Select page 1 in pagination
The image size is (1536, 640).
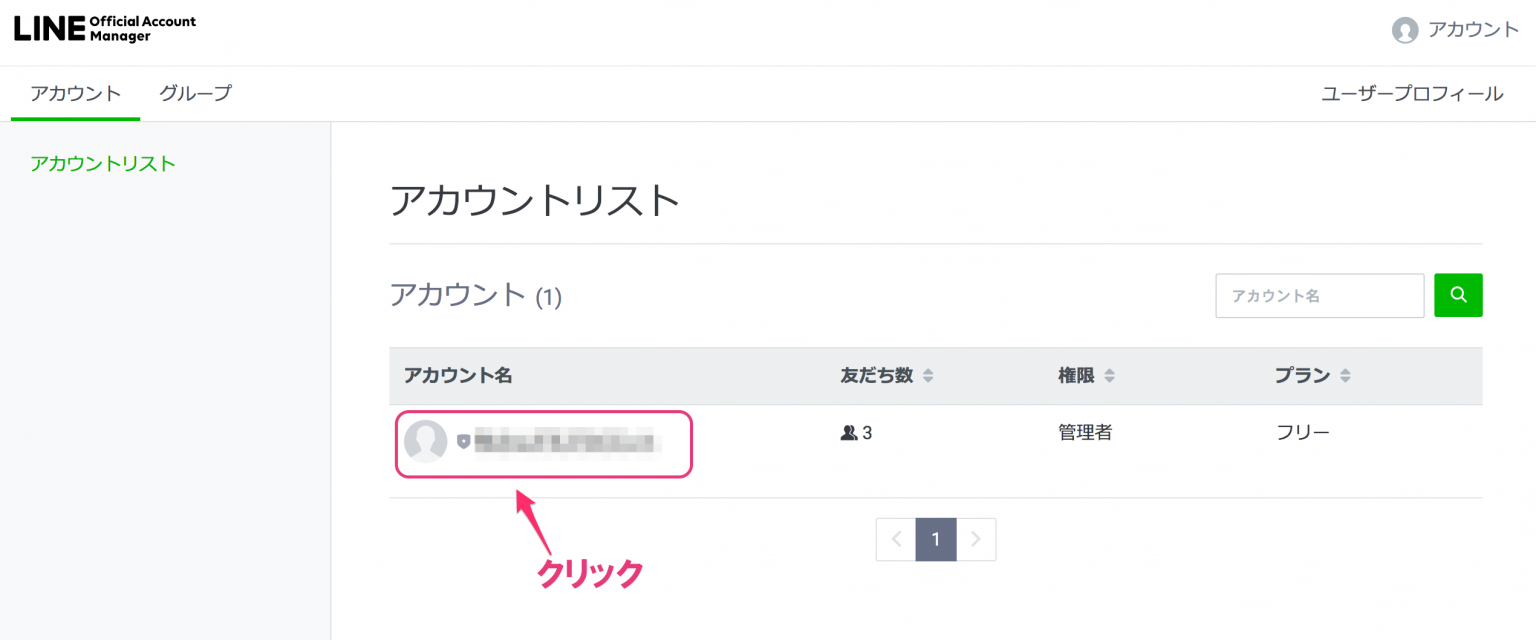(x=936, y=539)
